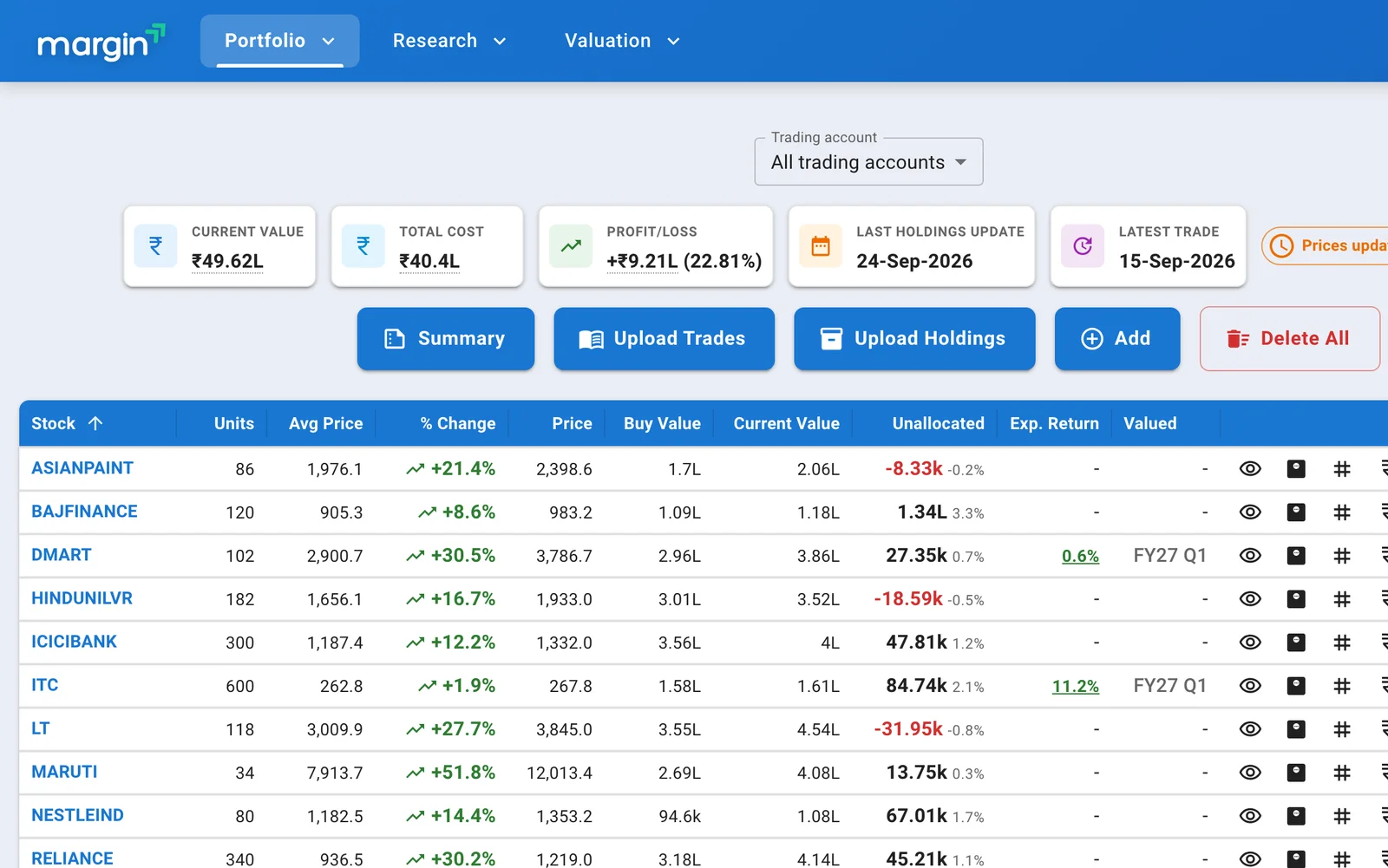The width and height of the screenshot is (1388, 868).
Task: Open ASIANPAINT stock link
Action: [82, 468]
